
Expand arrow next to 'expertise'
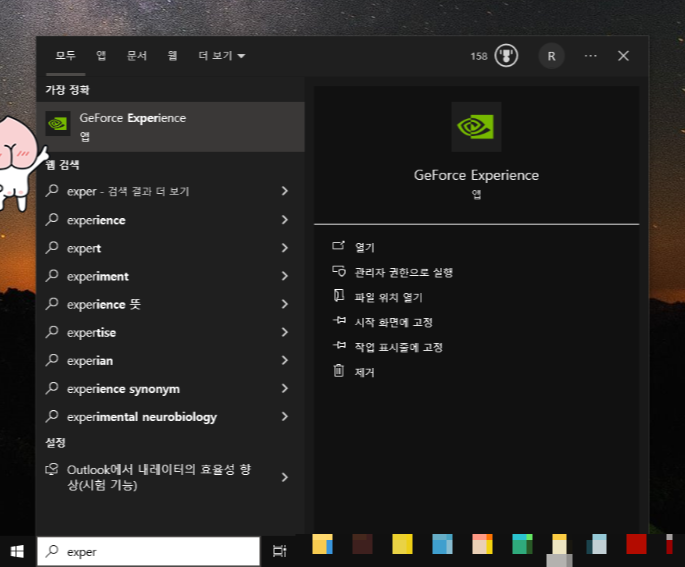(x=285, y=332)
